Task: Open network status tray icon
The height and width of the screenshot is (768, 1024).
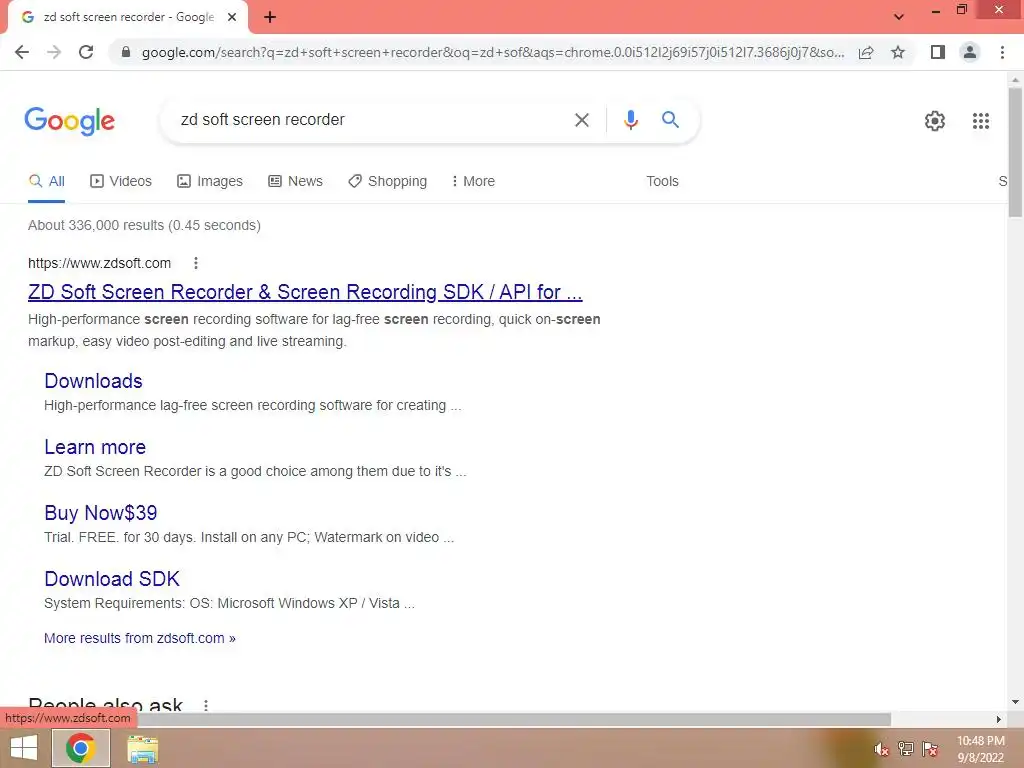Action: point(906,749)
